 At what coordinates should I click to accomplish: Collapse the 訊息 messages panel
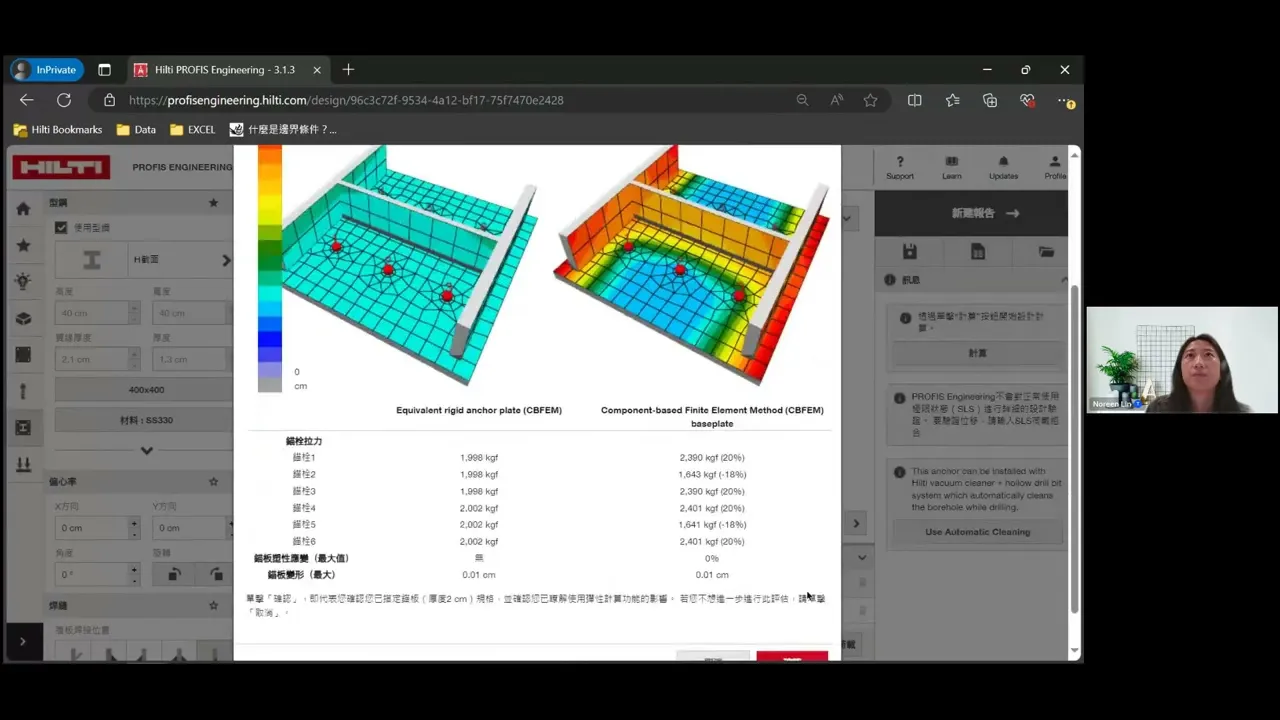[x=1064, y=280]
